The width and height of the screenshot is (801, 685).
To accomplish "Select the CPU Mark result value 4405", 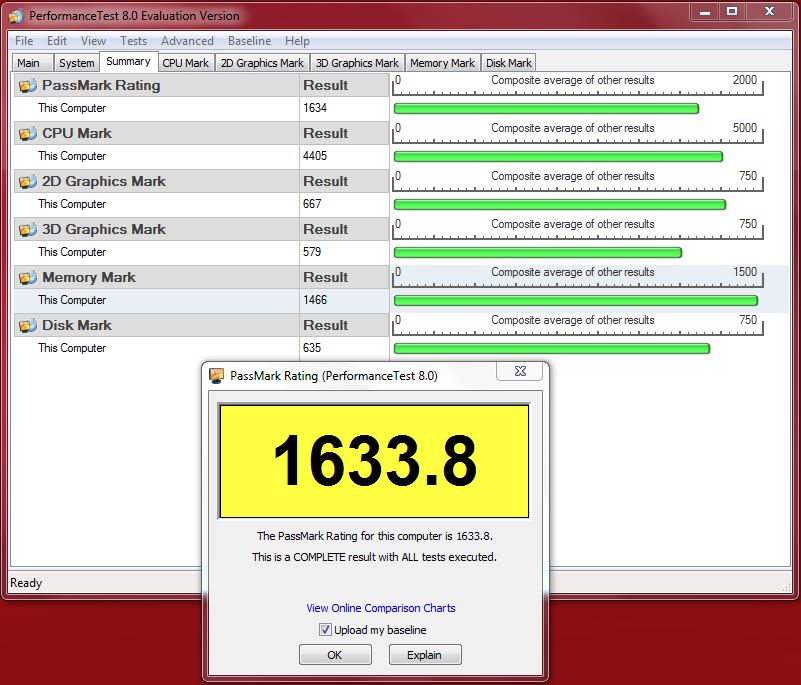I will [315, 156].
